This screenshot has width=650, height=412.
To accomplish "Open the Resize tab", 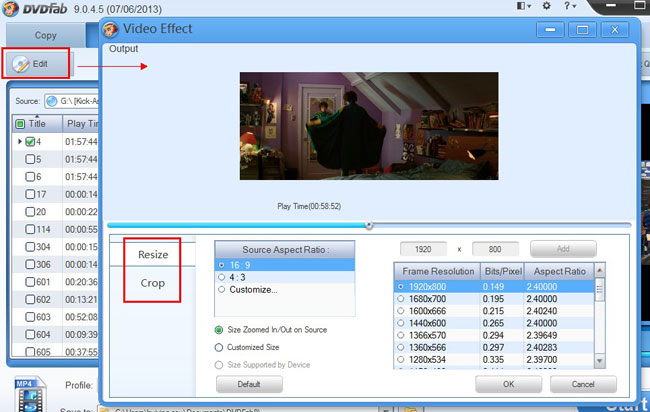I will 153,254.
